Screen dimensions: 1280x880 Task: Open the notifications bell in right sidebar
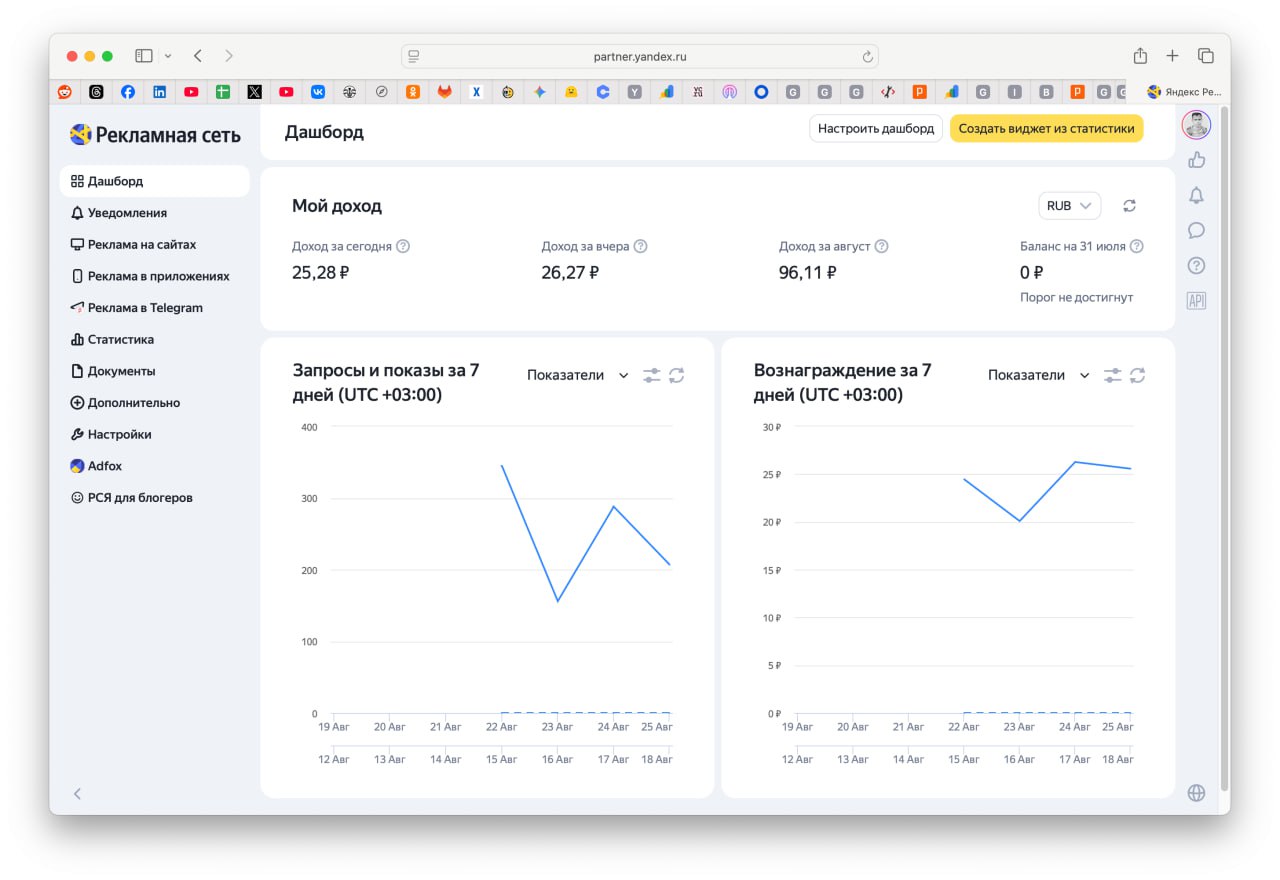[x=1196, y=195]
